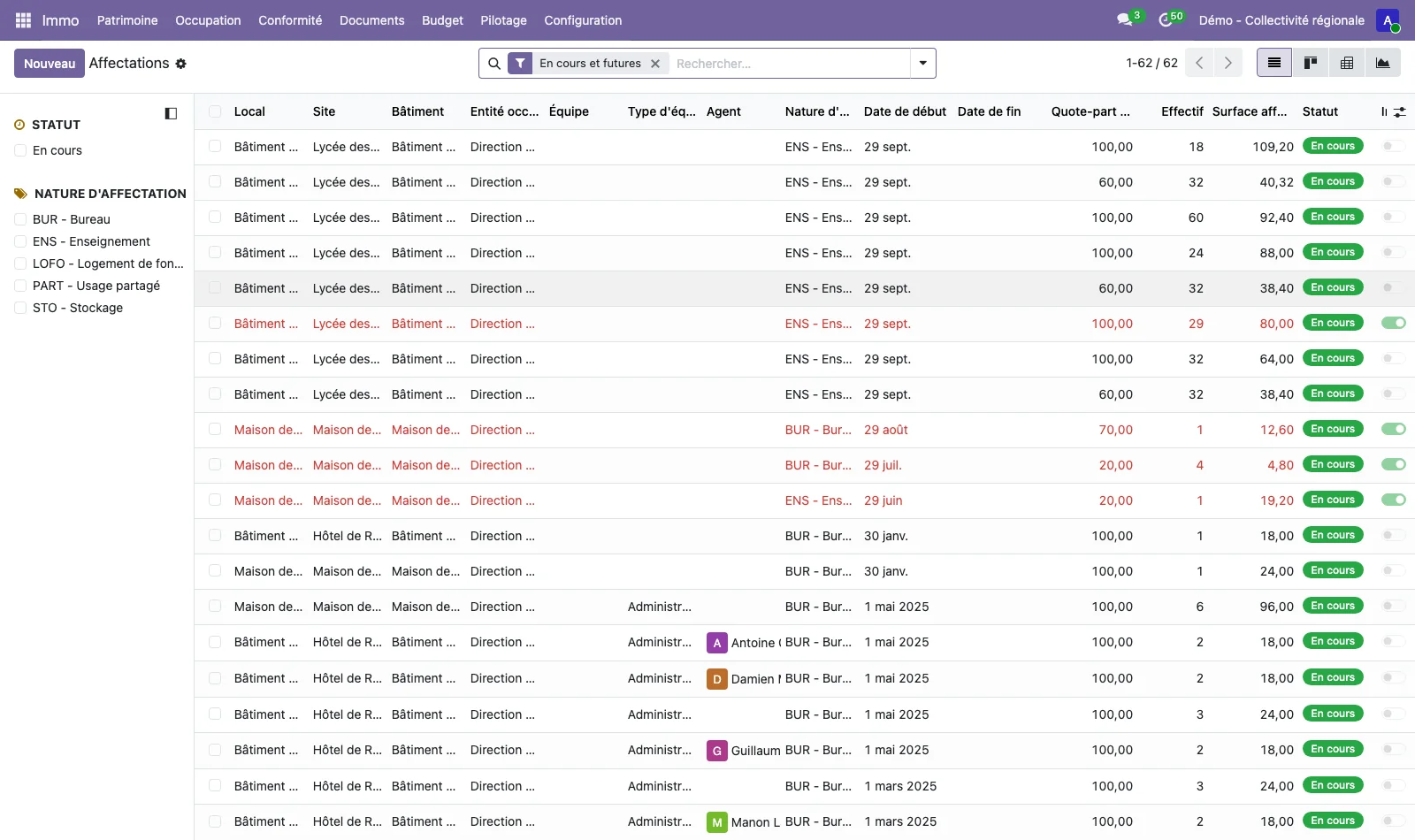
Task: Click the Nouveau button
Action: point(50,64)
